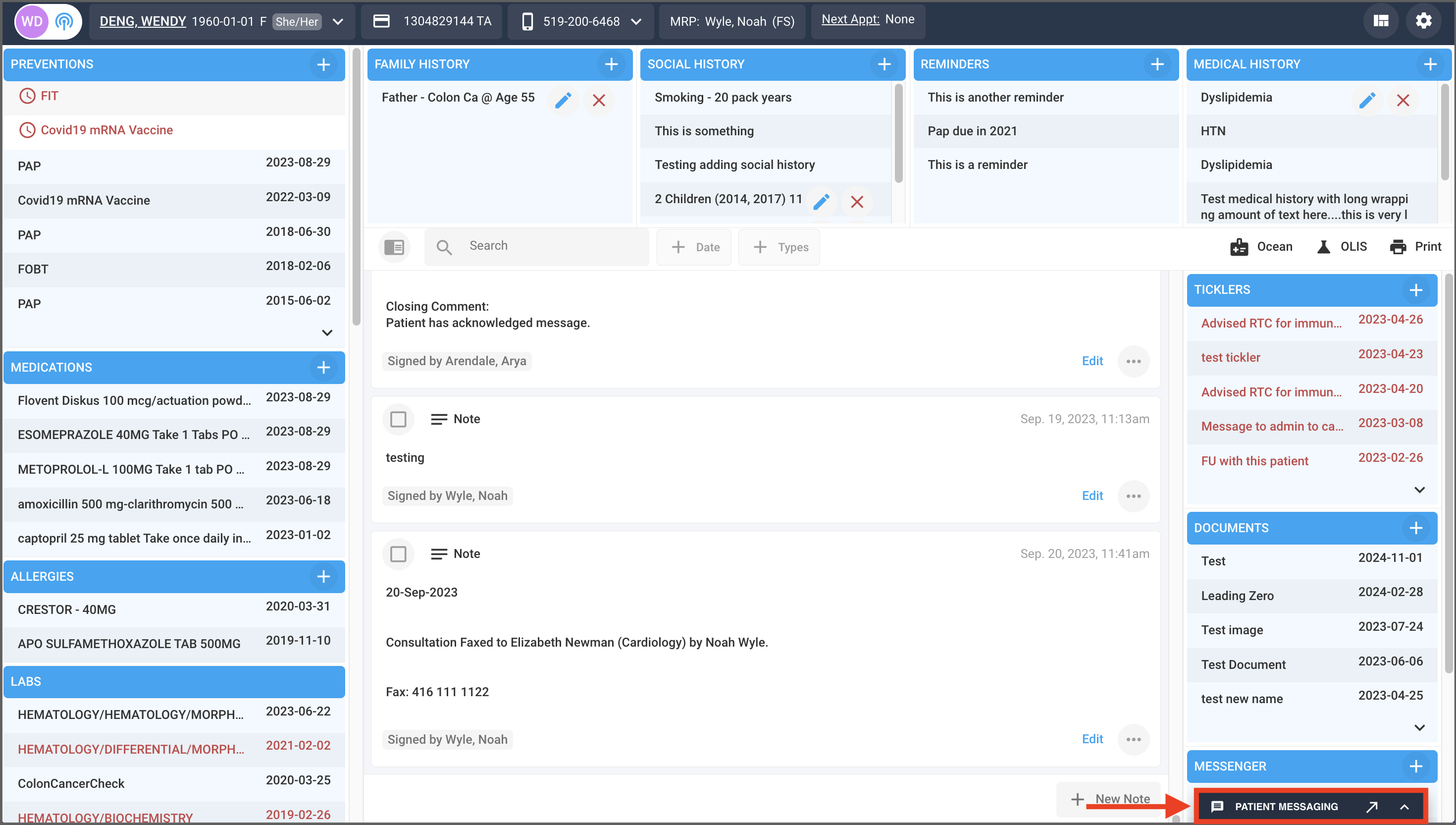1456x825 pixels.
Task: Add a new medication with plus icon
Action: [x=323, y=367]
